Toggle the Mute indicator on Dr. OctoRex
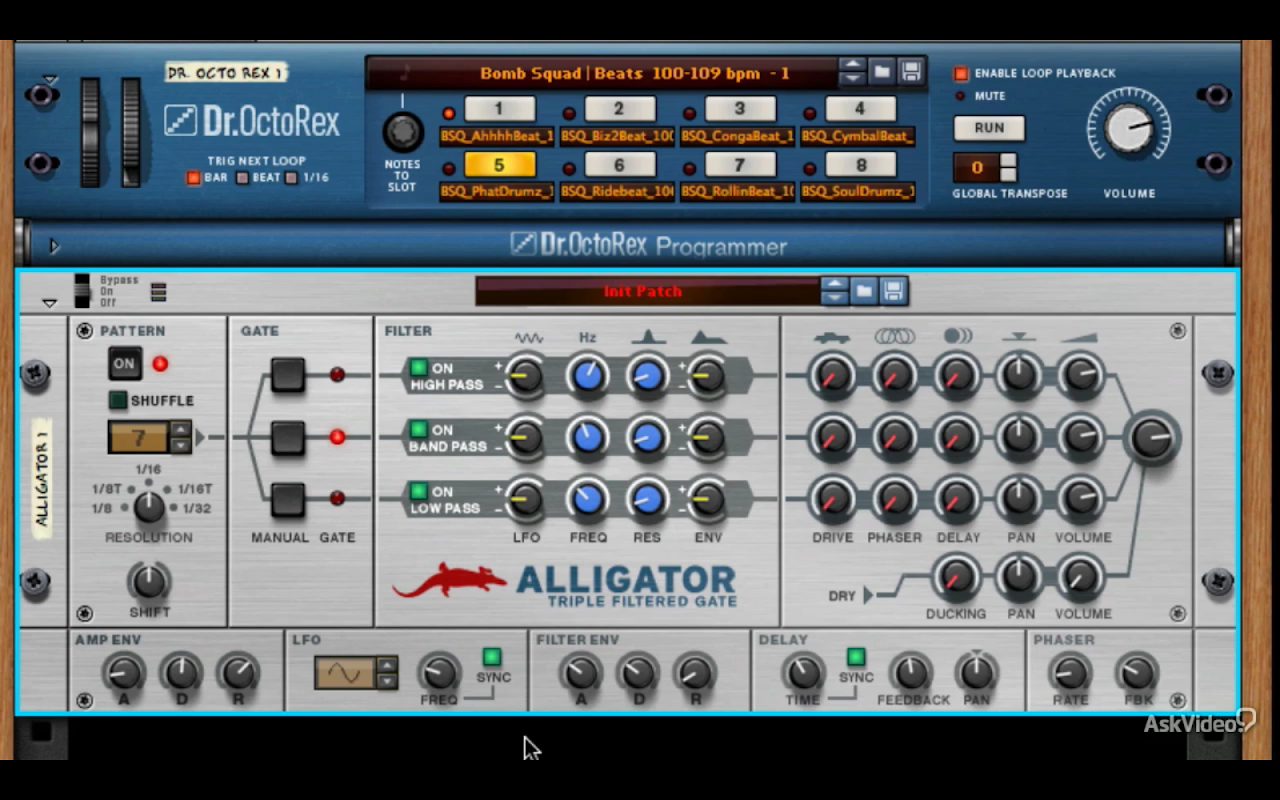 (961, 96)
